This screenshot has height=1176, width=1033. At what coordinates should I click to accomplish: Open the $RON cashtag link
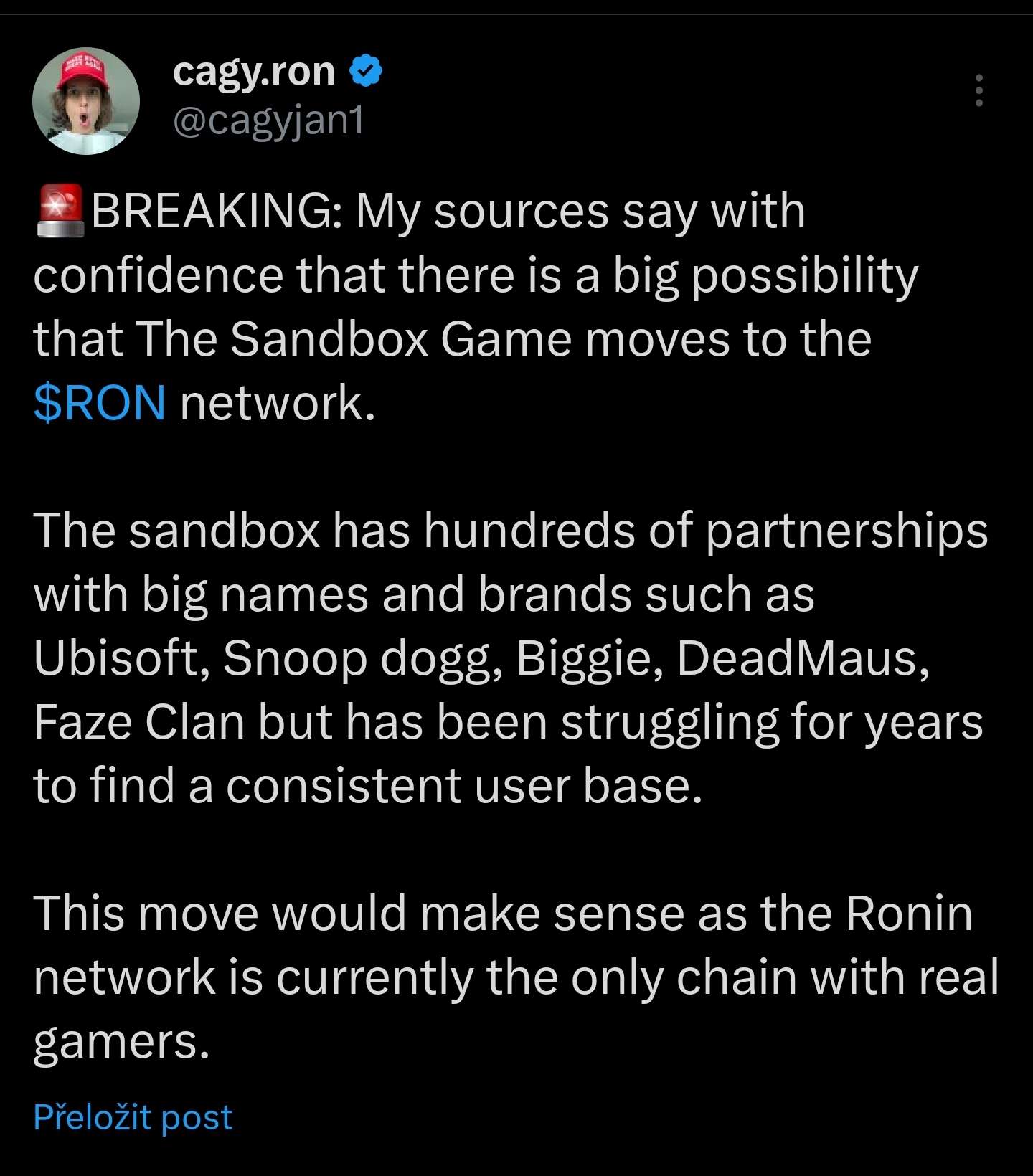click(x=100, y=402)
